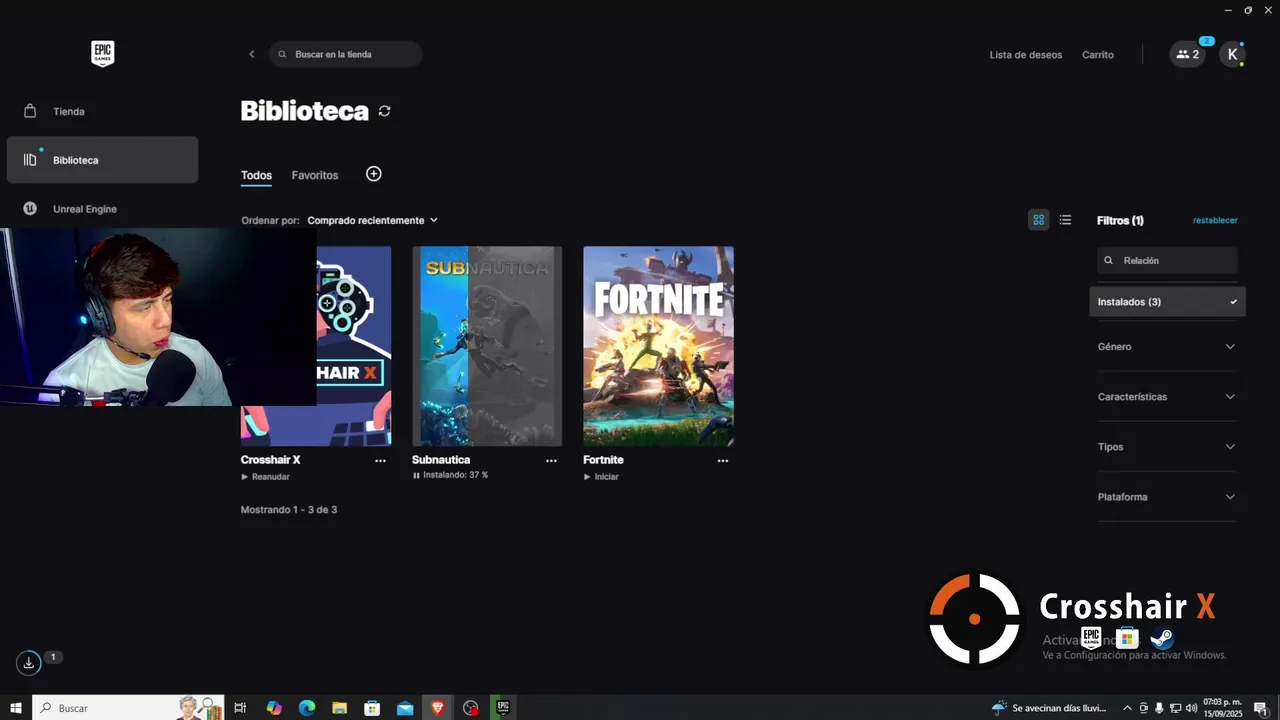
Task: Click restablecer to reset filters
Action: click(x=1215, y=220)
